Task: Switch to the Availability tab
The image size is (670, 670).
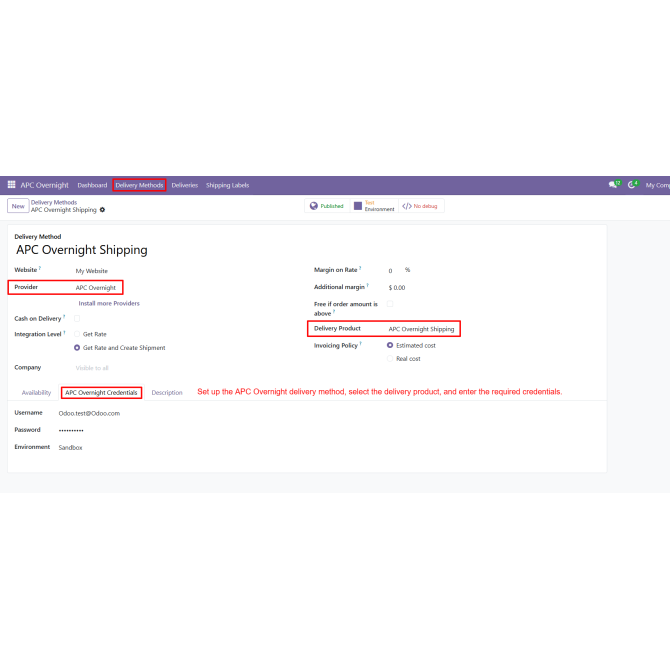Action: click(x=36, y=393)
